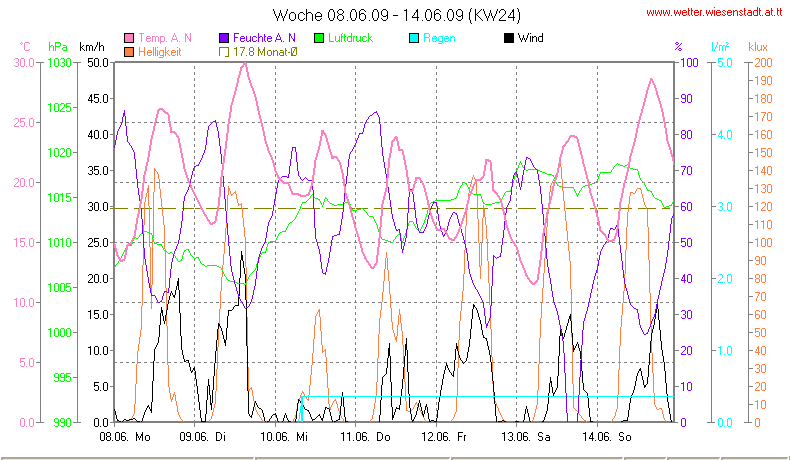Click the °C axis unit label
Viewport: 790px width, 460px height.
(25, 47)
